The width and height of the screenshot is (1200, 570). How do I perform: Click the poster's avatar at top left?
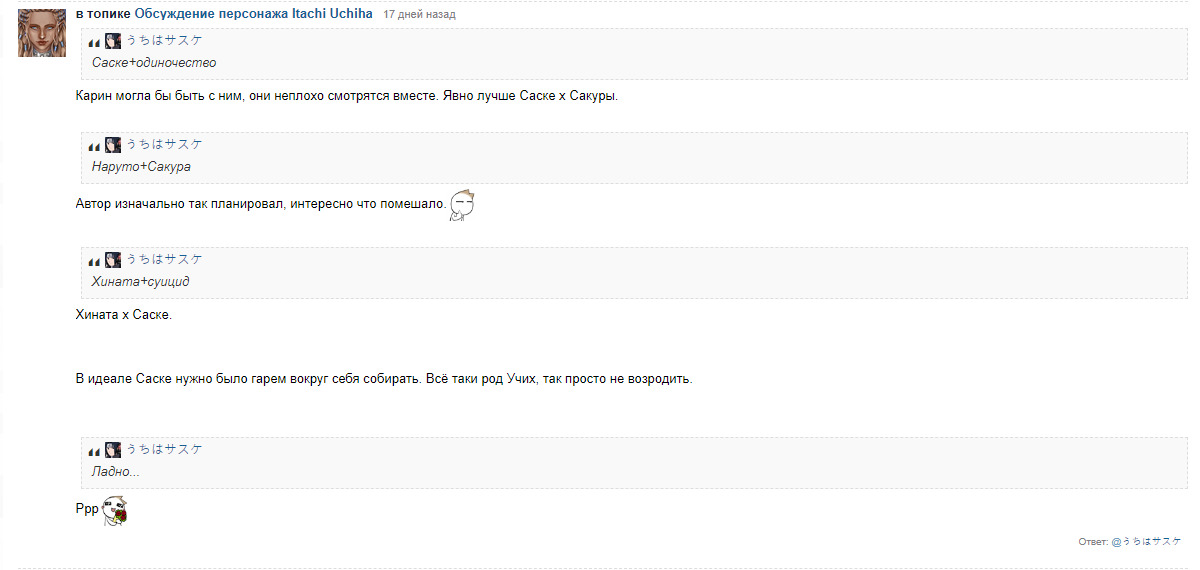point(42,33)
